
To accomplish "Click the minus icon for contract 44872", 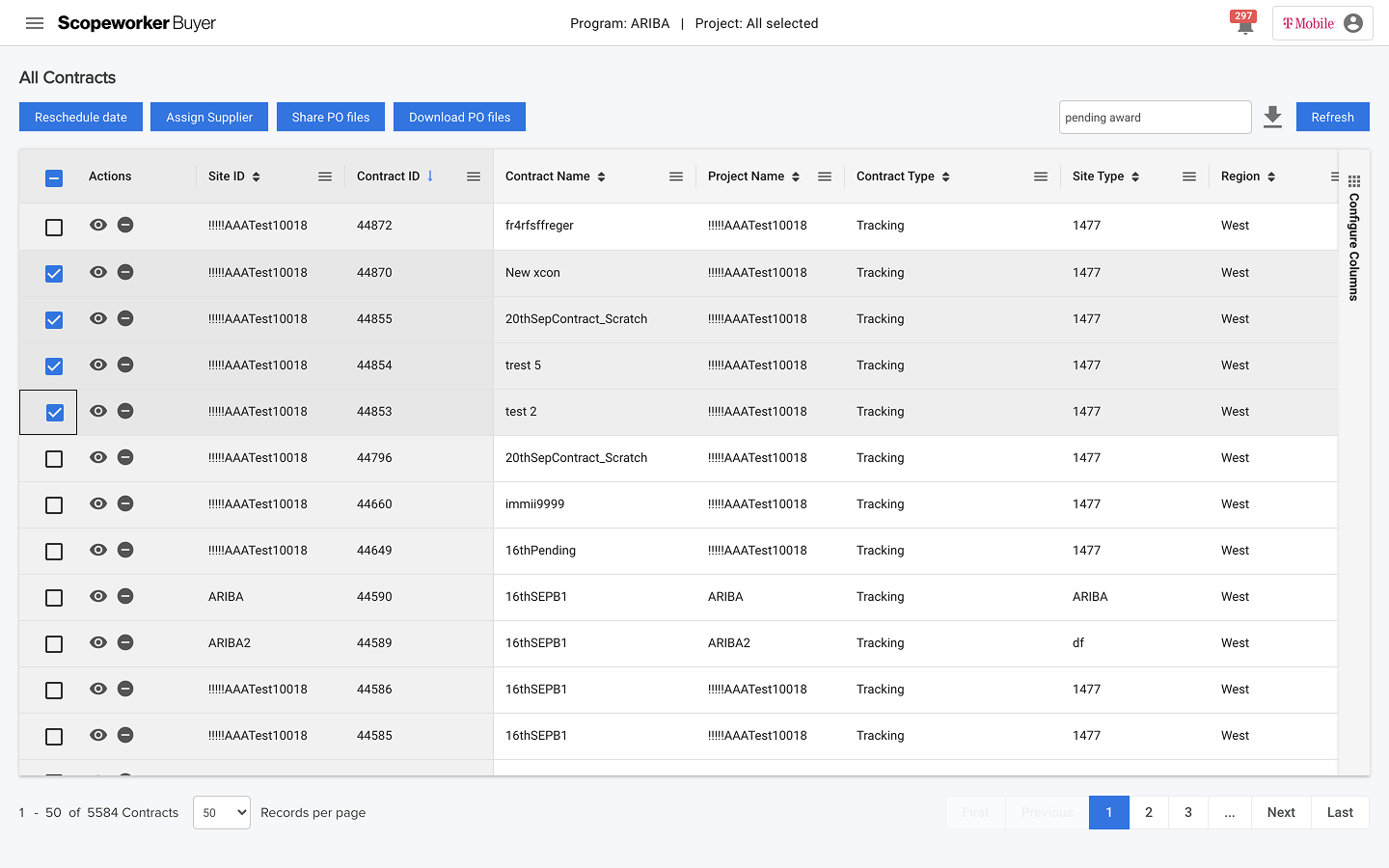I will pyautogui.click(x=125, y=225).
